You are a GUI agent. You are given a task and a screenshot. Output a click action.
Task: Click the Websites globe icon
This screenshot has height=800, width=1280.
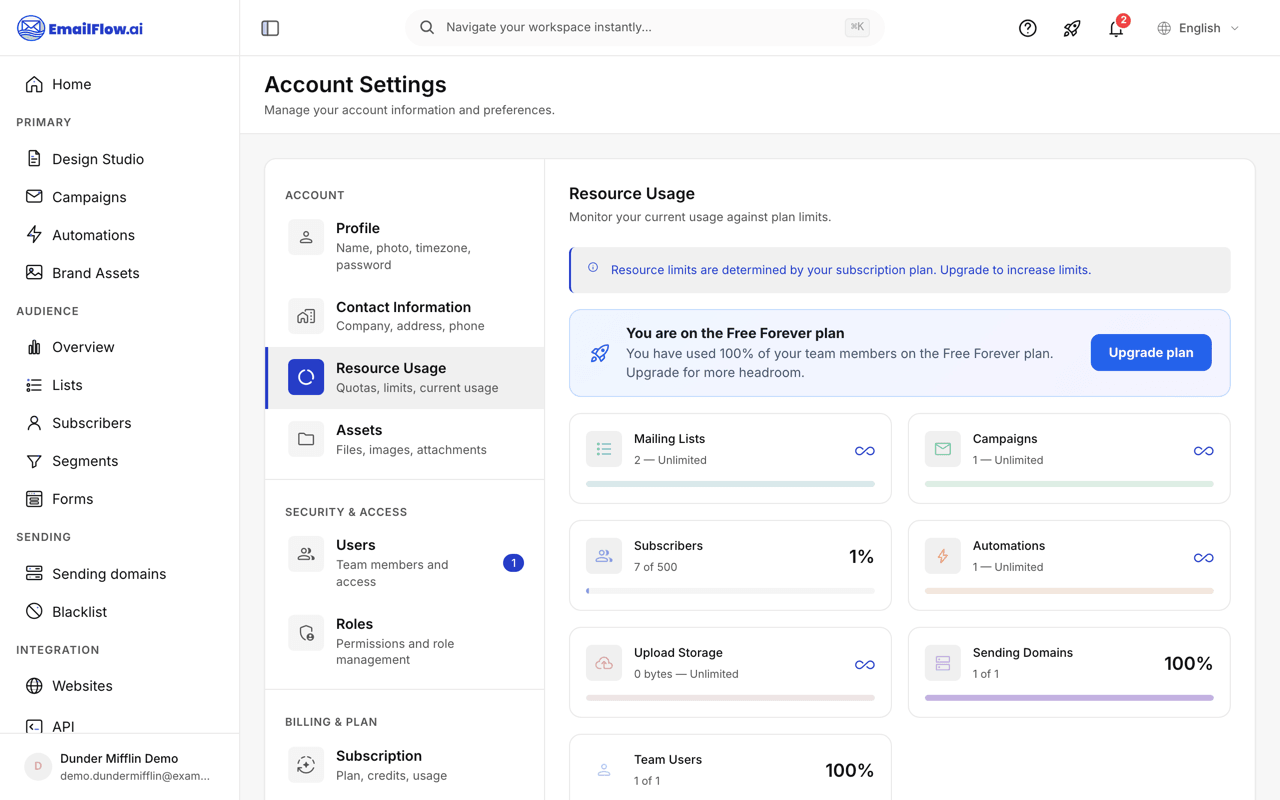(34, 686)
